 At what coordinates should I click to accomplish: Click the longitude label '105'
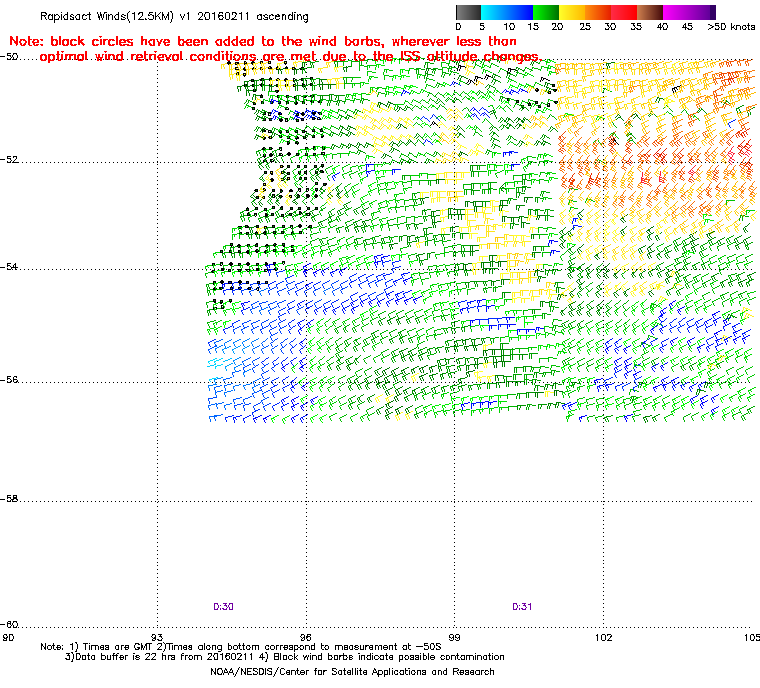pos(752,637)
